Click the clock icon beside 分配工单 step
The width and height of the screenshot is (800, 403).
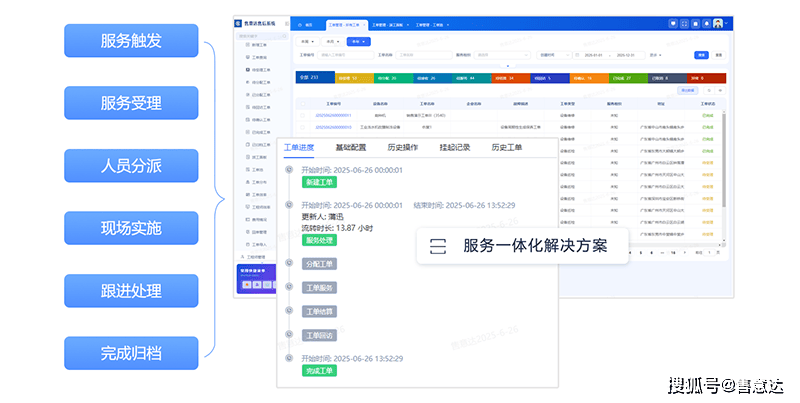290,264
